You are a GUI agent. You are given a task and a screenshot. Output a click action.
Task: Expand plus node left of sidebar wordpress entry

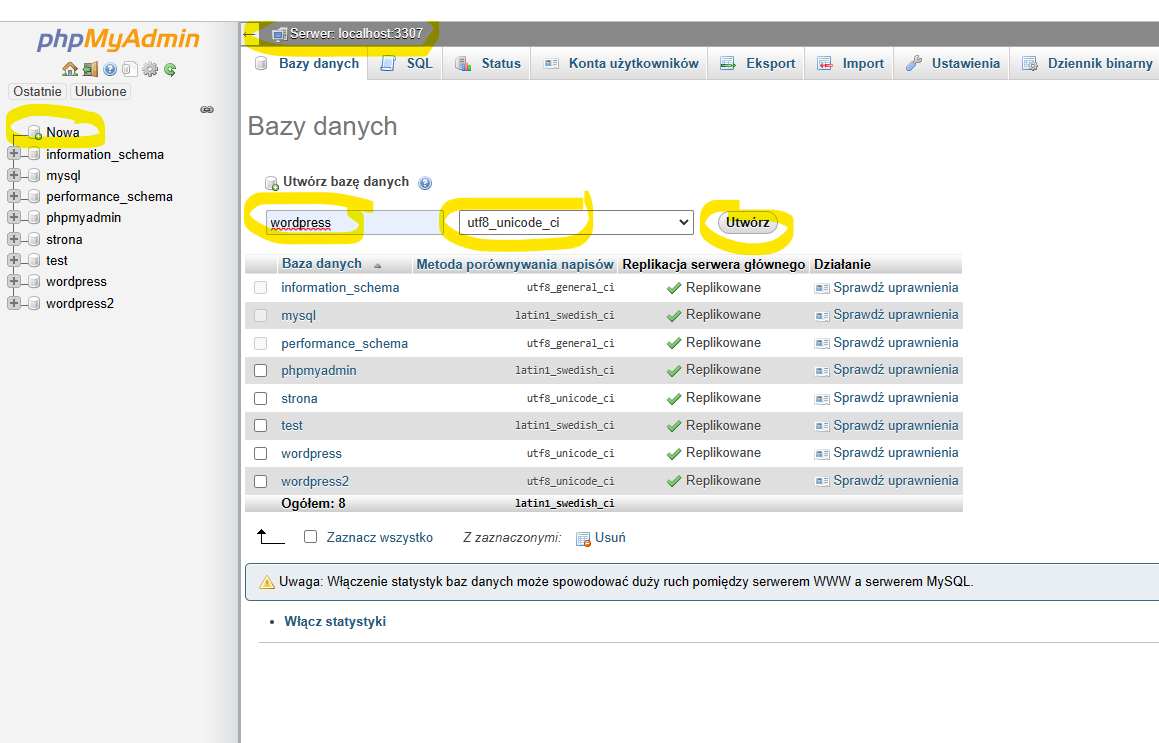pyautogui.click(x=13, y=281)
